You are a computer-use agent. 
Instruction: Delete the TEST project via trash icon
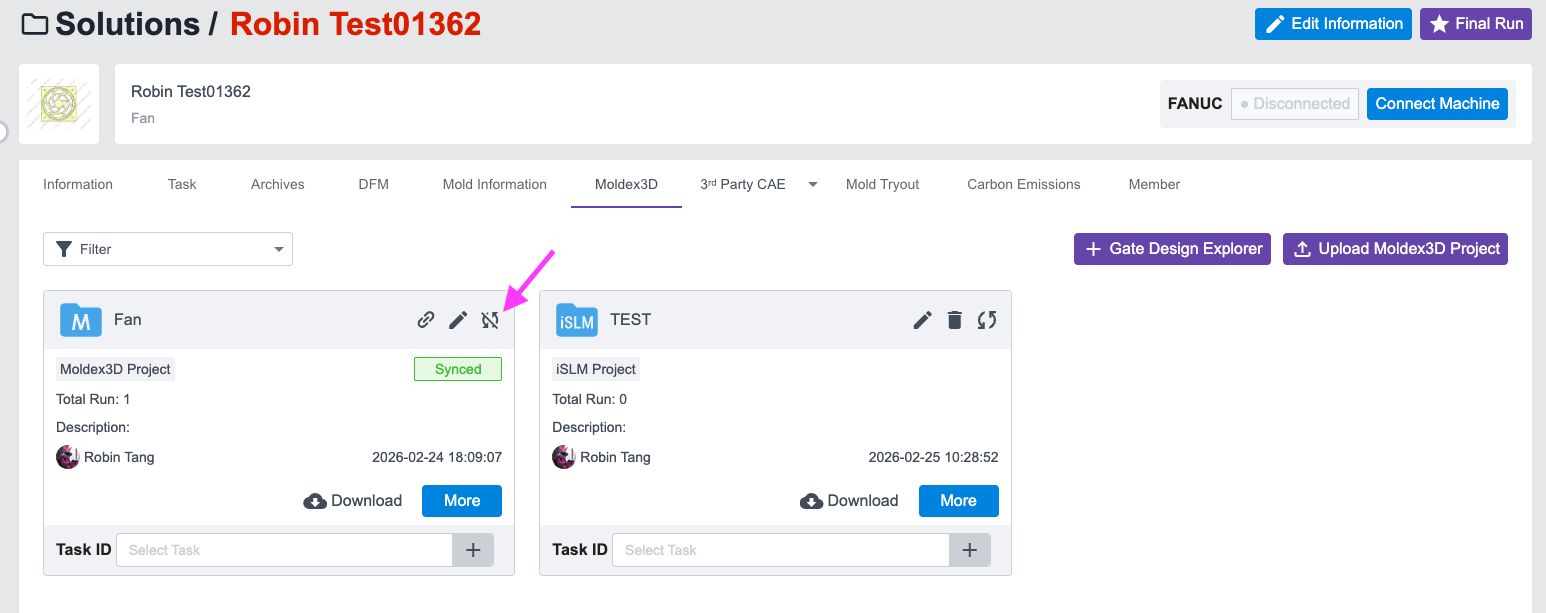click(x=955, y=320)
